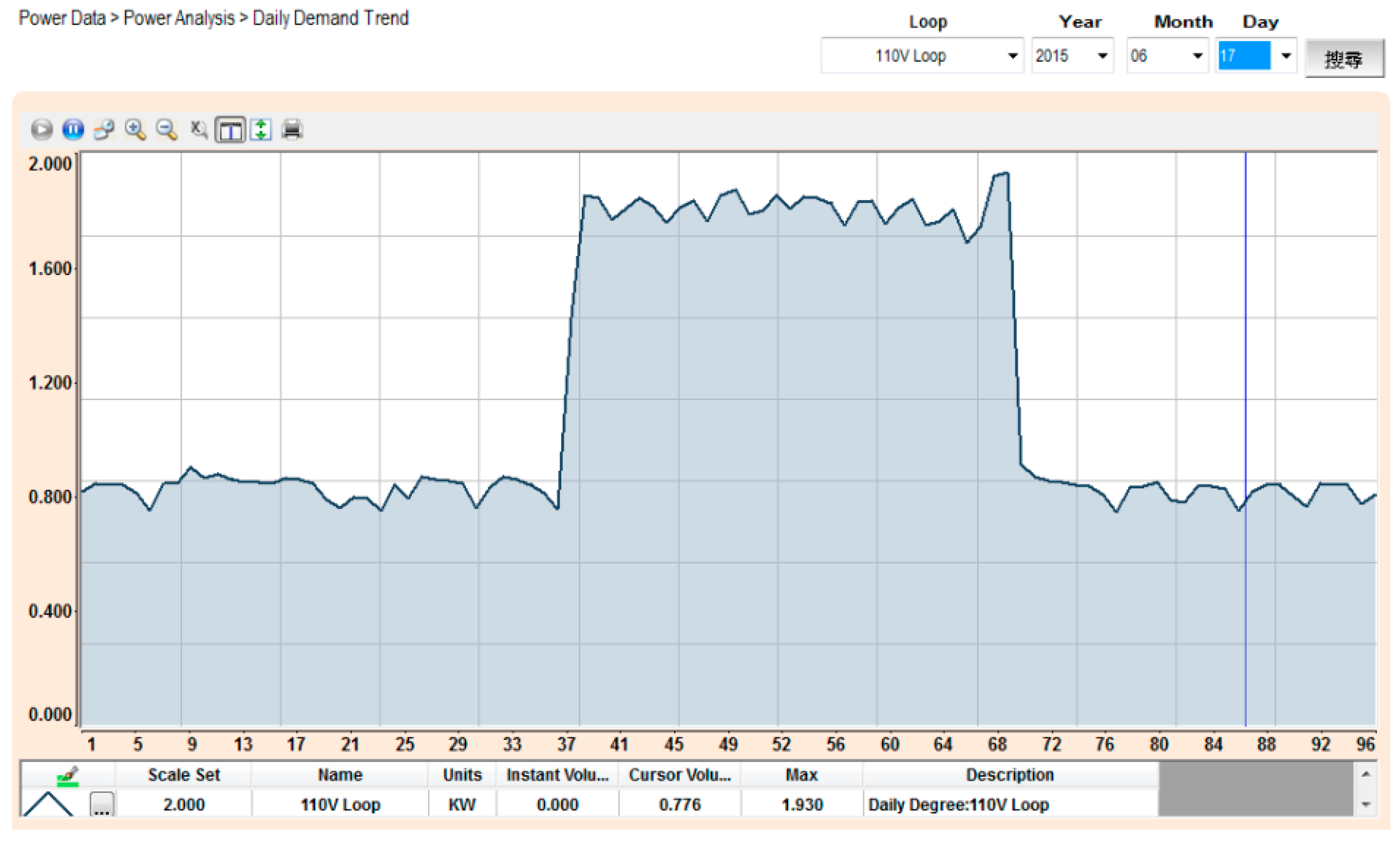Expand the Year dropdown set to 2015
1400x843 pixels.
1102,56
